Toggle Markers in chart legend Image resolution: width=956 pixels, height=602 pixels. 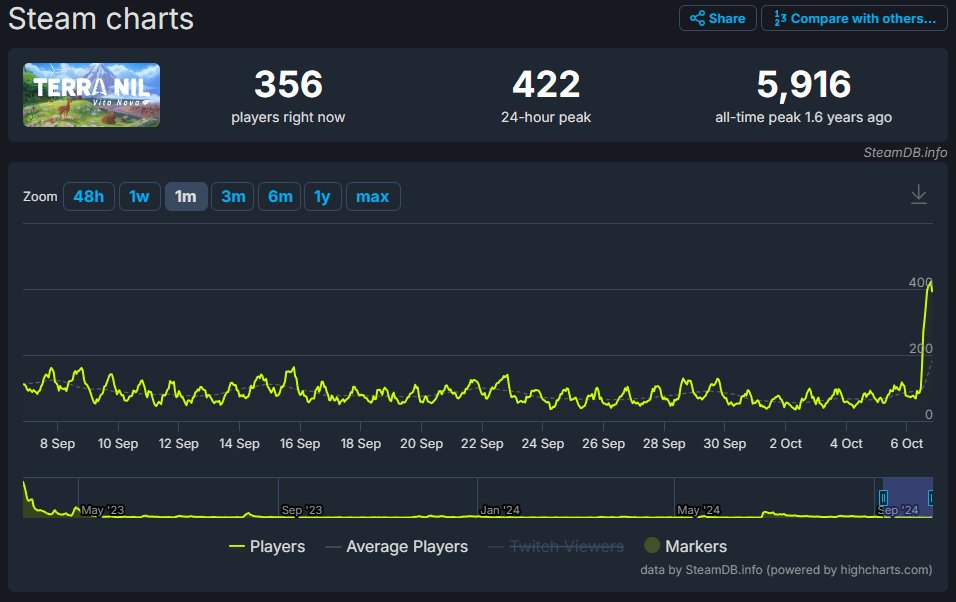(x=686, y=546)
